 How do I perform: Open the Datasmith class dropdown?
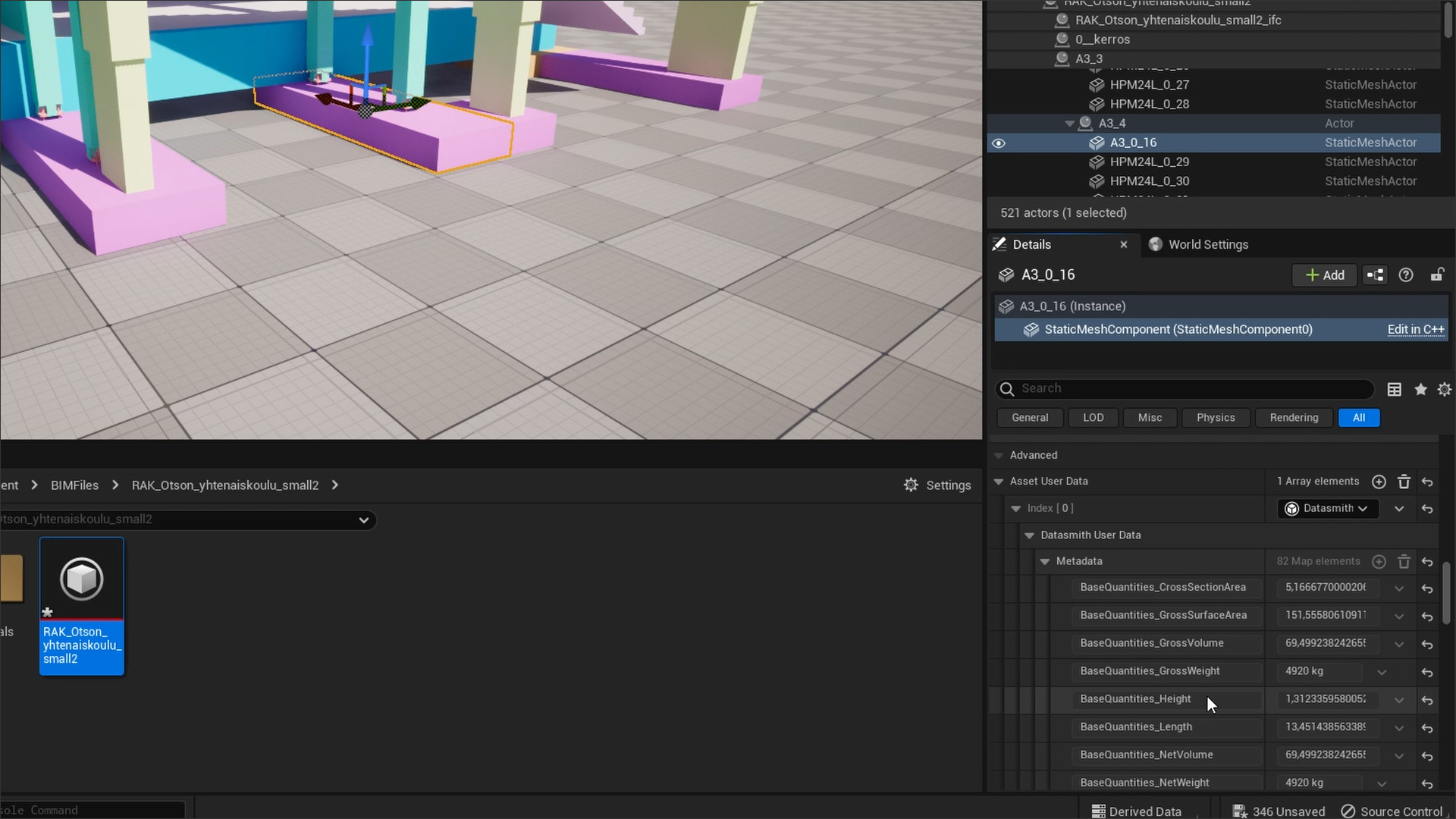tap(1328, 509)
